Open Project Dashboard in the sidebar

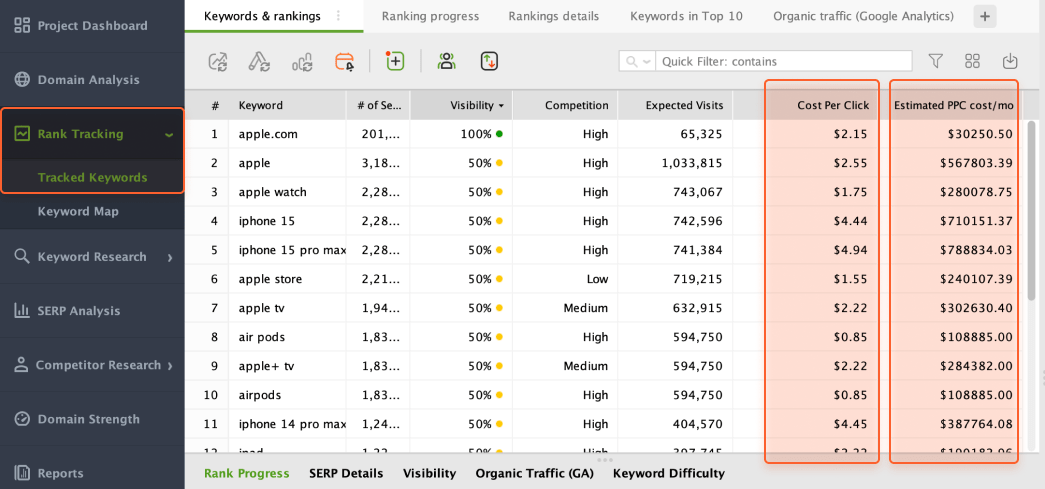coord(92,26)
